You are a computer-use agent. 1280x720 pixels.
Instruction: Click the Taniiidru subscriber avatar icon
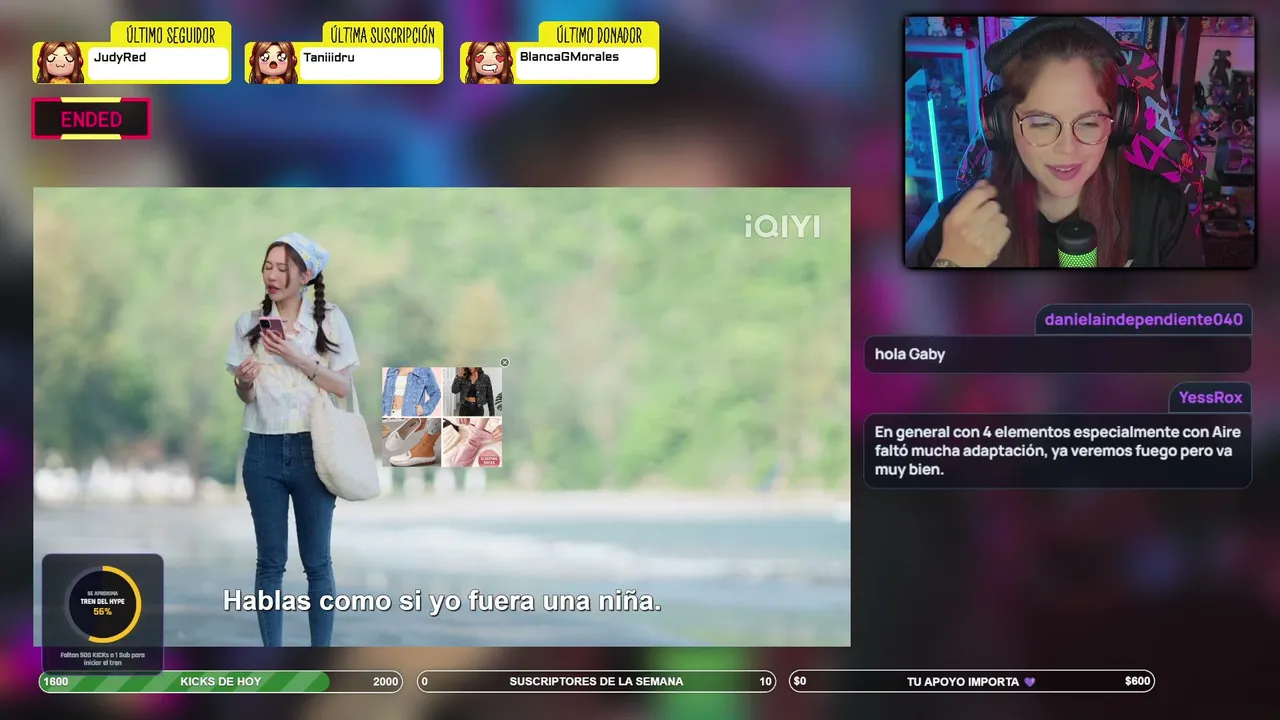pyautogui.click(x=272, y=62)
